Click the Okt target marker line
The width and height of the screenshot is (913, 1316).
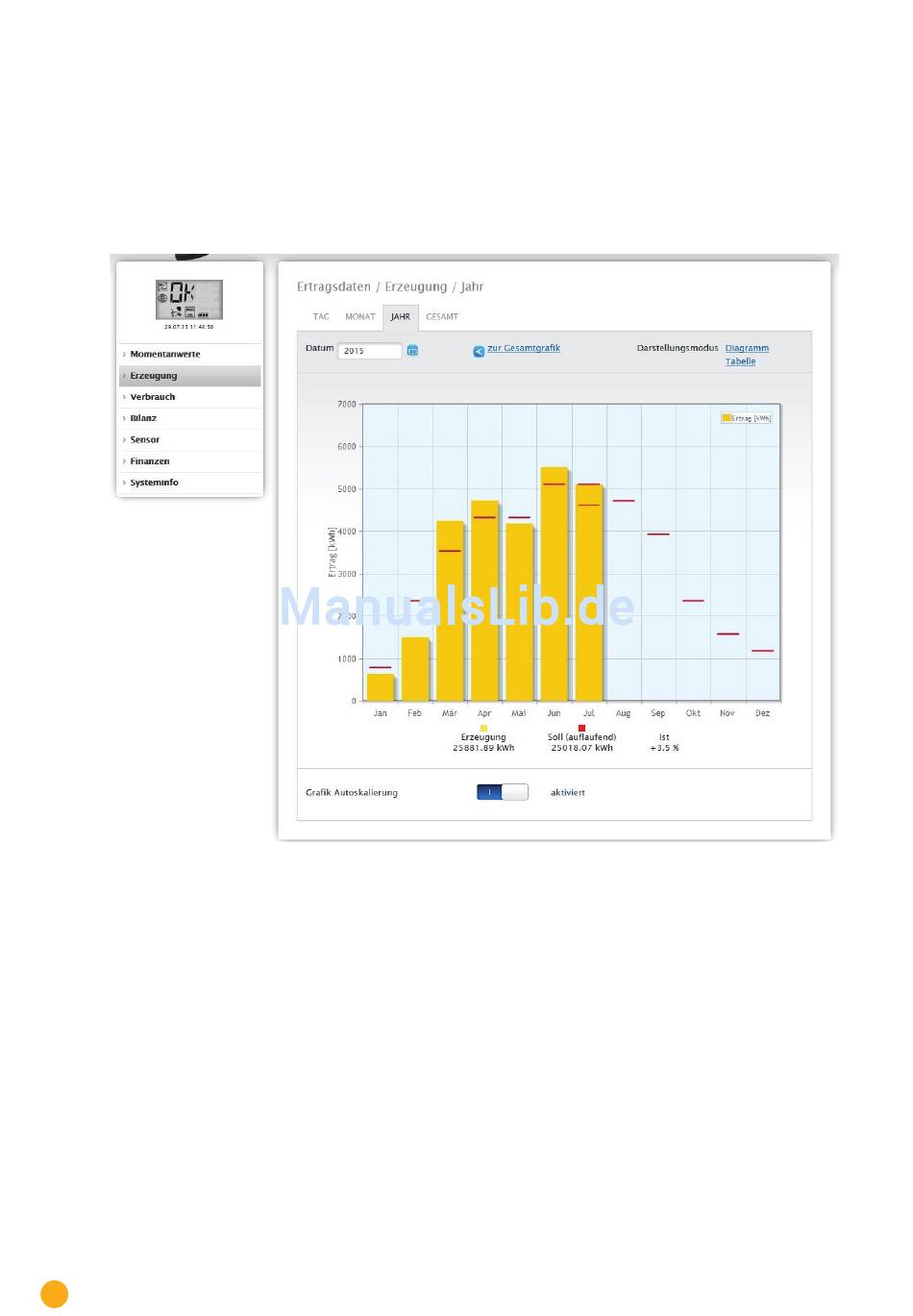[693, 601]
